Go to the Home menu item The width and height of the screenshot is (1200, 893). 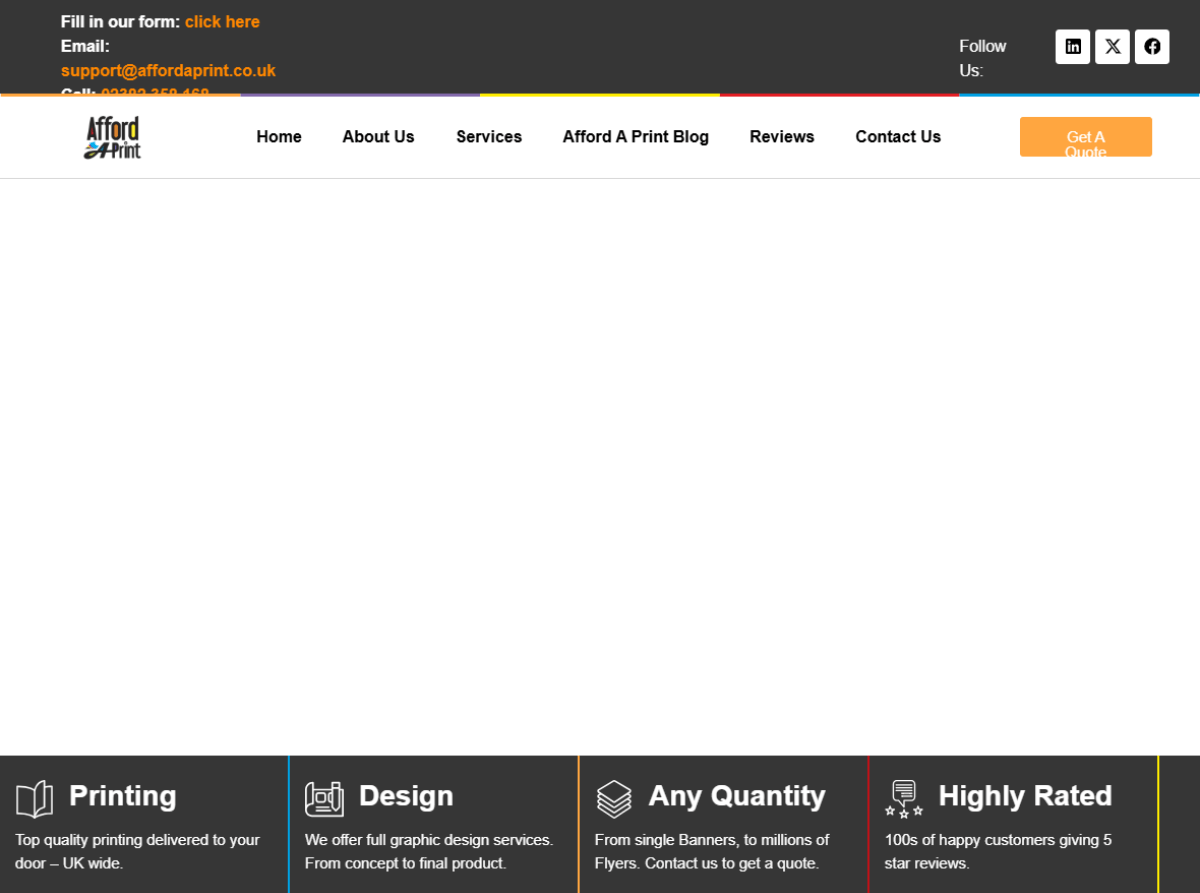pos(279,137)
